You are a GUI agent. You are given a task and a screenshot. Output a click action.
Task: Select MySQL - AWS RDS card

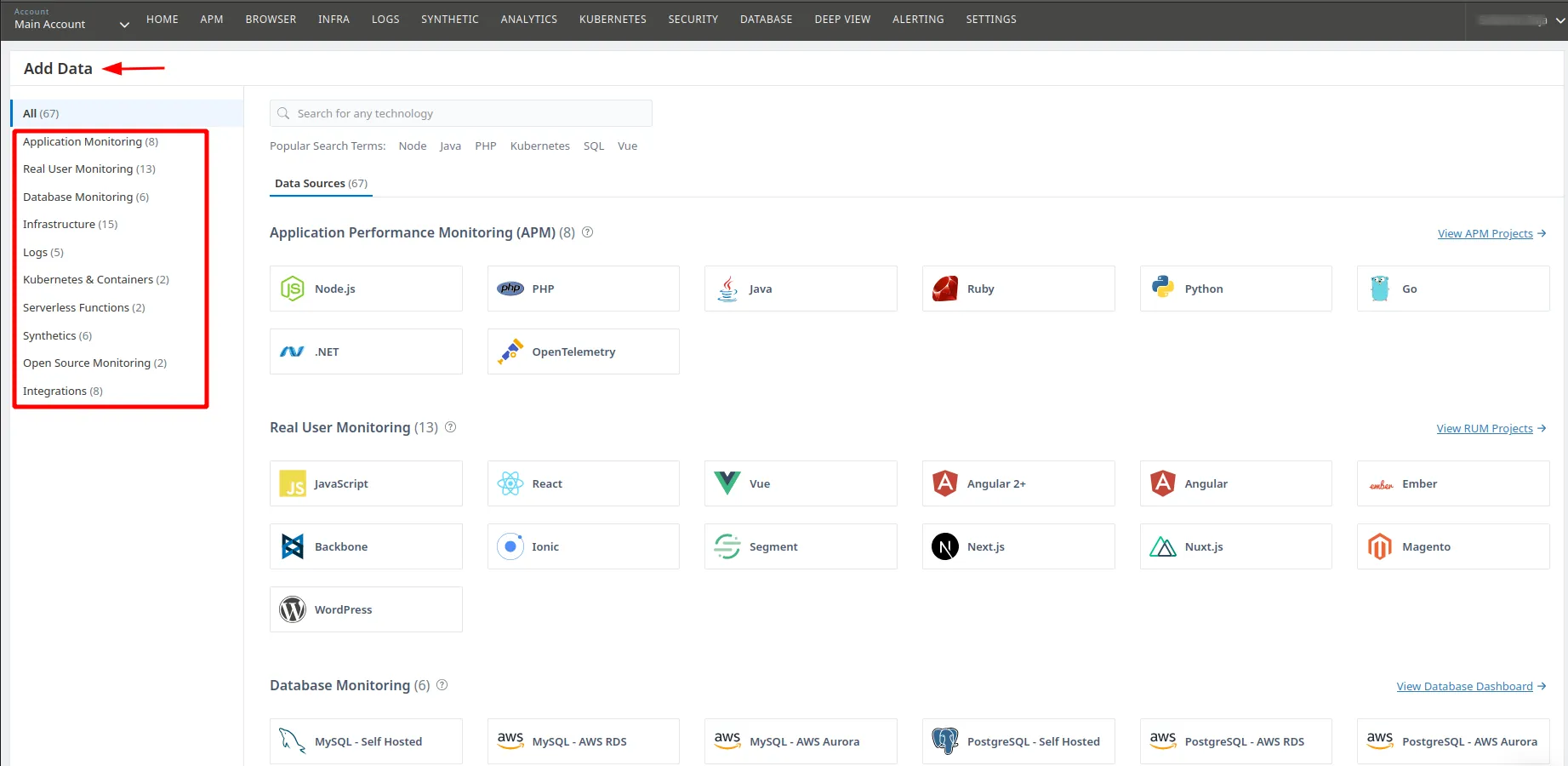(x=584, y=741)
